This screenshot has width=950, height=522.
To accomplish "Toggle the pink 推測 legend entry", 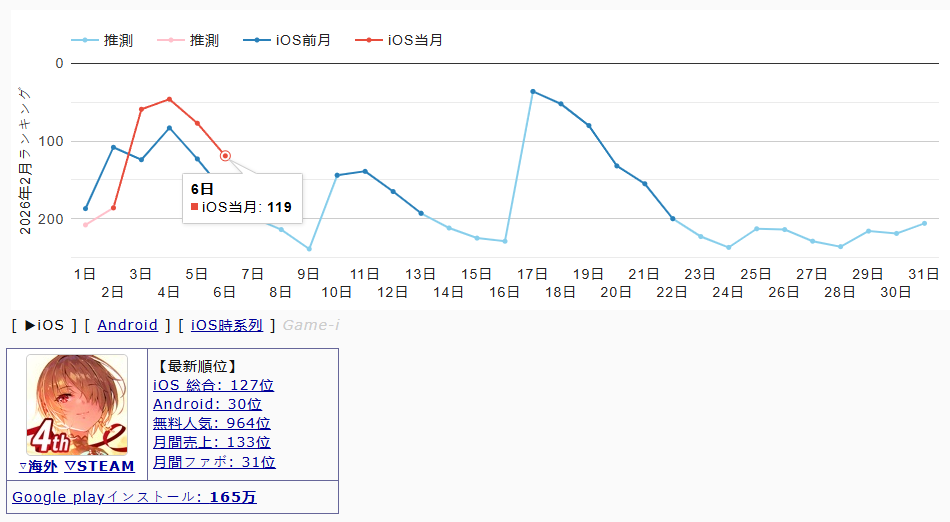I will [188, 40].
